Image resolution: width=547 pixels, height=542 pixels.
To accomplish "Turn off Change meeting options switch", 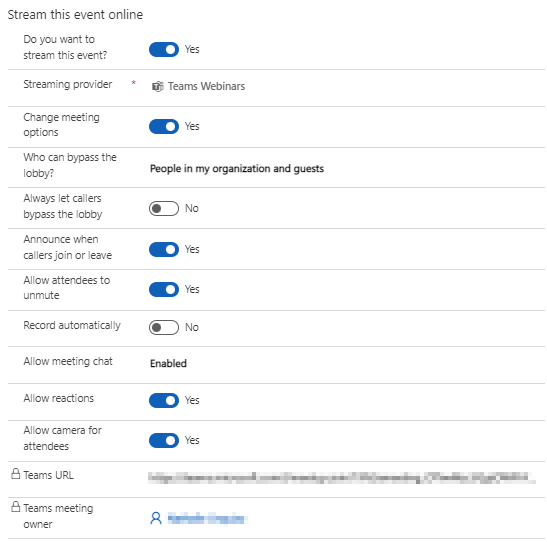I will (164, 127).
